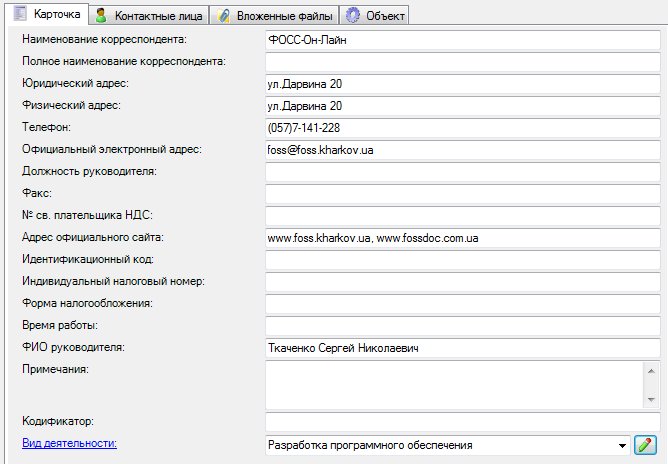The width and height of the screenshot is (668, 464).
Task: Click inside the Примечания text area
Action: point(455,384)
